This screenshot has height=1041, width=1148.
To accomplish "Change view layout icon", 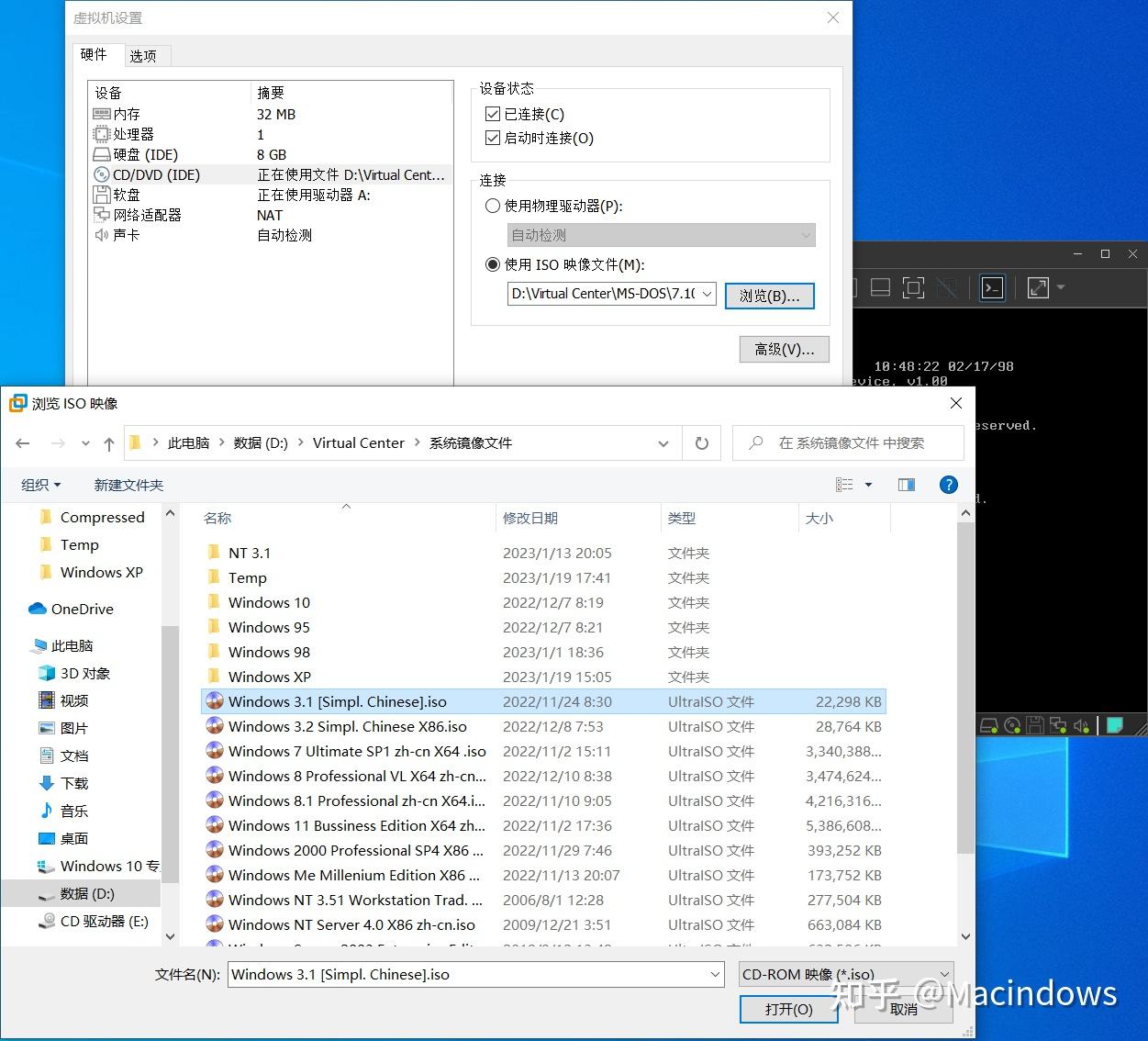I will 845,485.
